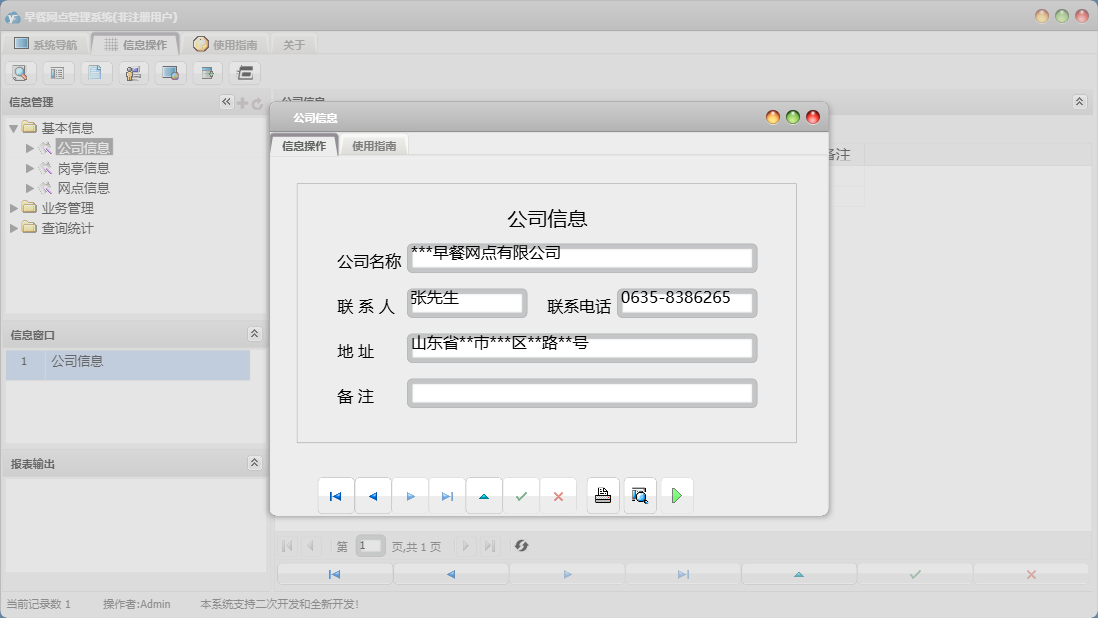The width and height of the screenshot is (1098, 618).
Task: Expand the 查询统计 tree node
Action: tap(14, 227)
